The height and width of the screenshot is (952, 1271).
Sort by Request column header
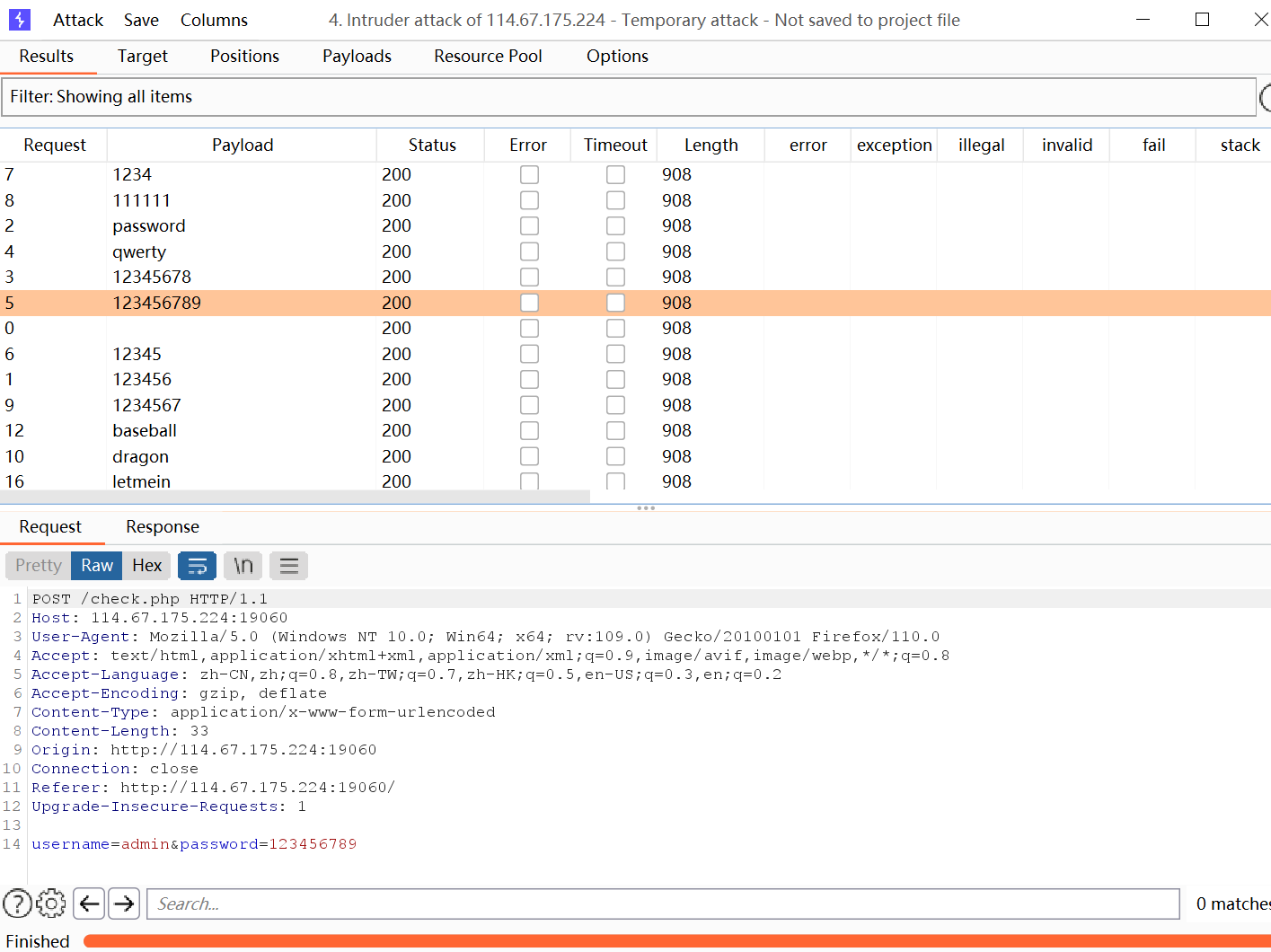click(x=54, y=145)
